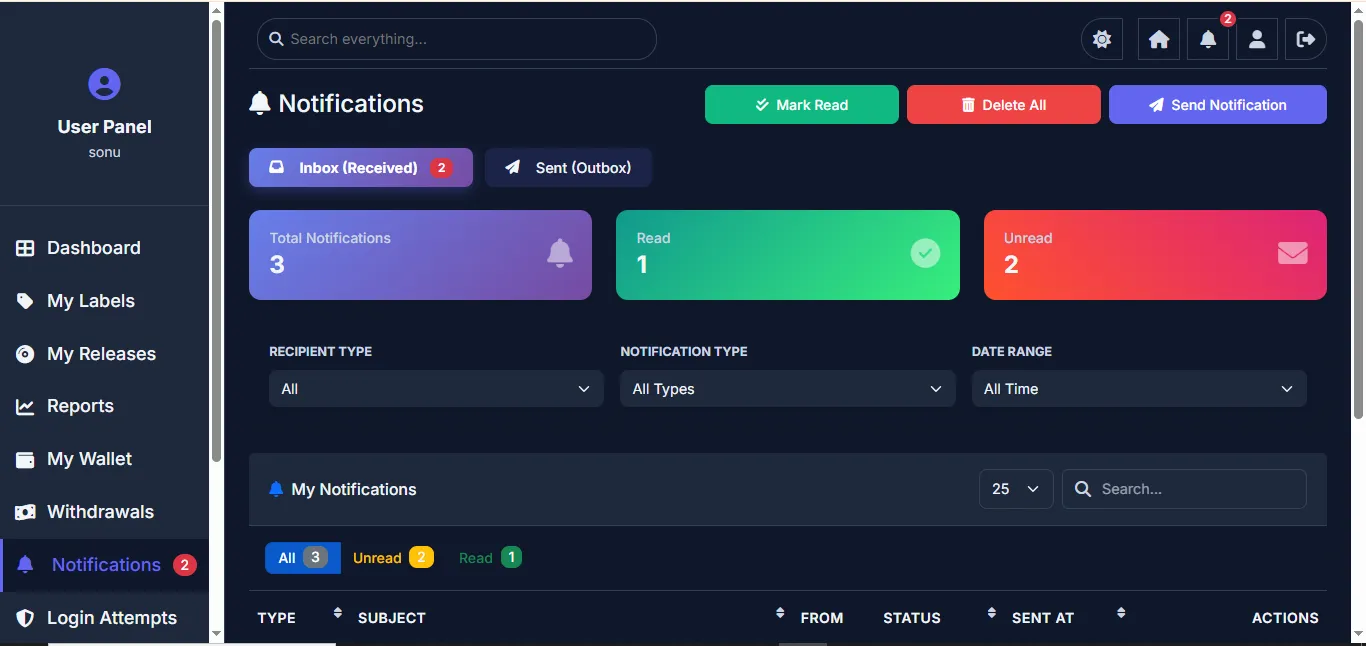Click the Read count card
Image resolution: width=1366 pixels, height=646 pixels.
pos(788,255)
